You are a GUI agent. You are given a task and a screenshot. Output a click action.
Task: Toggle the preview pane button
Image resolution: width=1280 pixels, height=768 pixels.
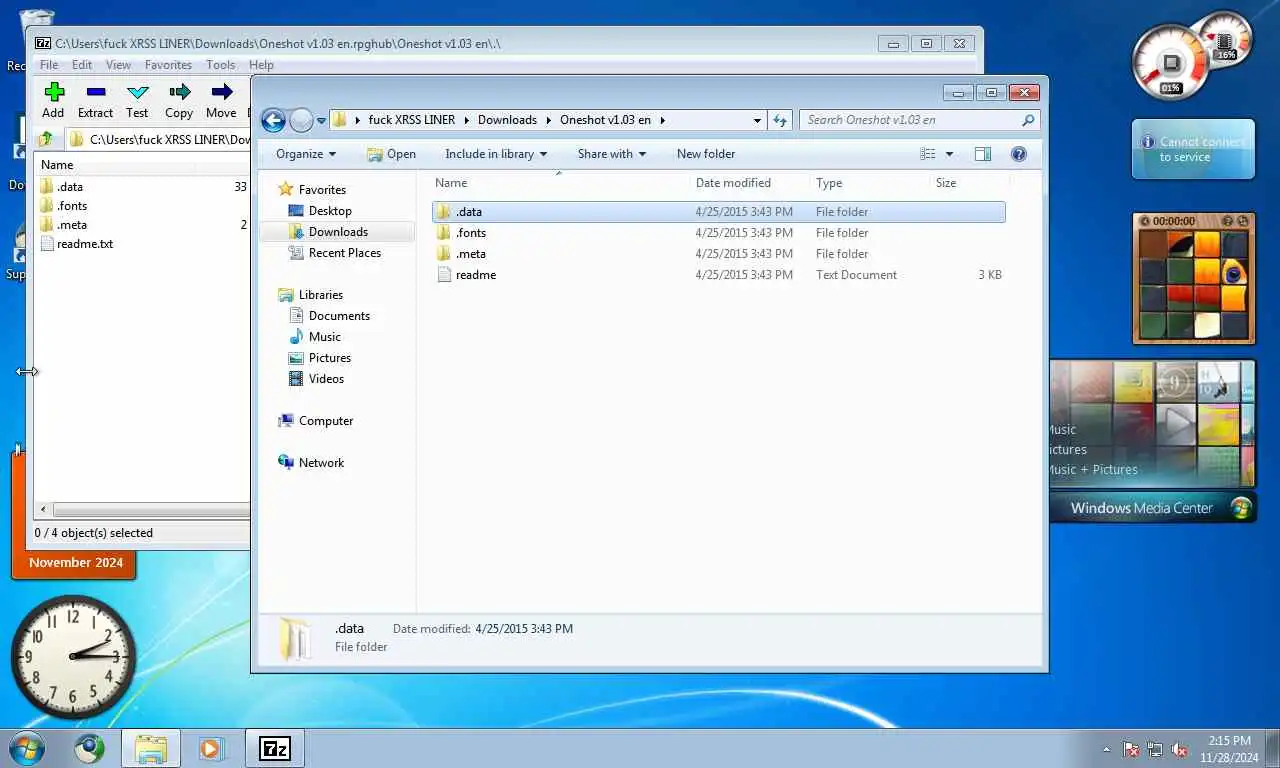coord(983,154)
